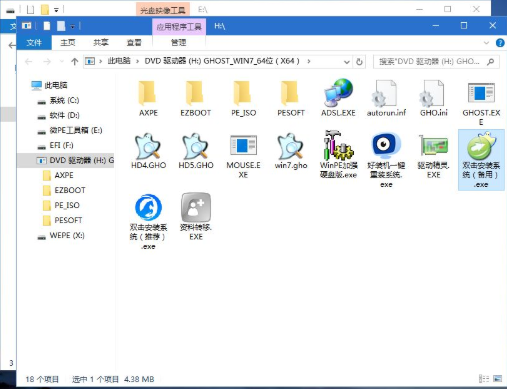Open the EZBOOT folder icon in file list
This screenshot has width=507, height=389.
(195, 92)
